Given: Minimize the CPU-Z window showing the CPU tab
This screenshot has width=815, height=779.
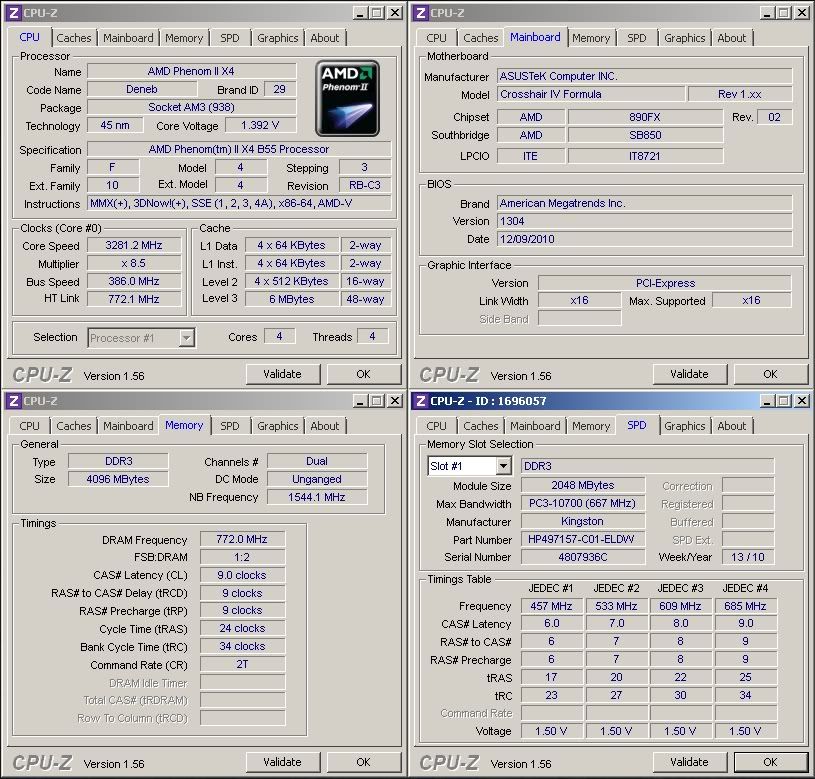Looking at the screenshot, I should [358, 13].
